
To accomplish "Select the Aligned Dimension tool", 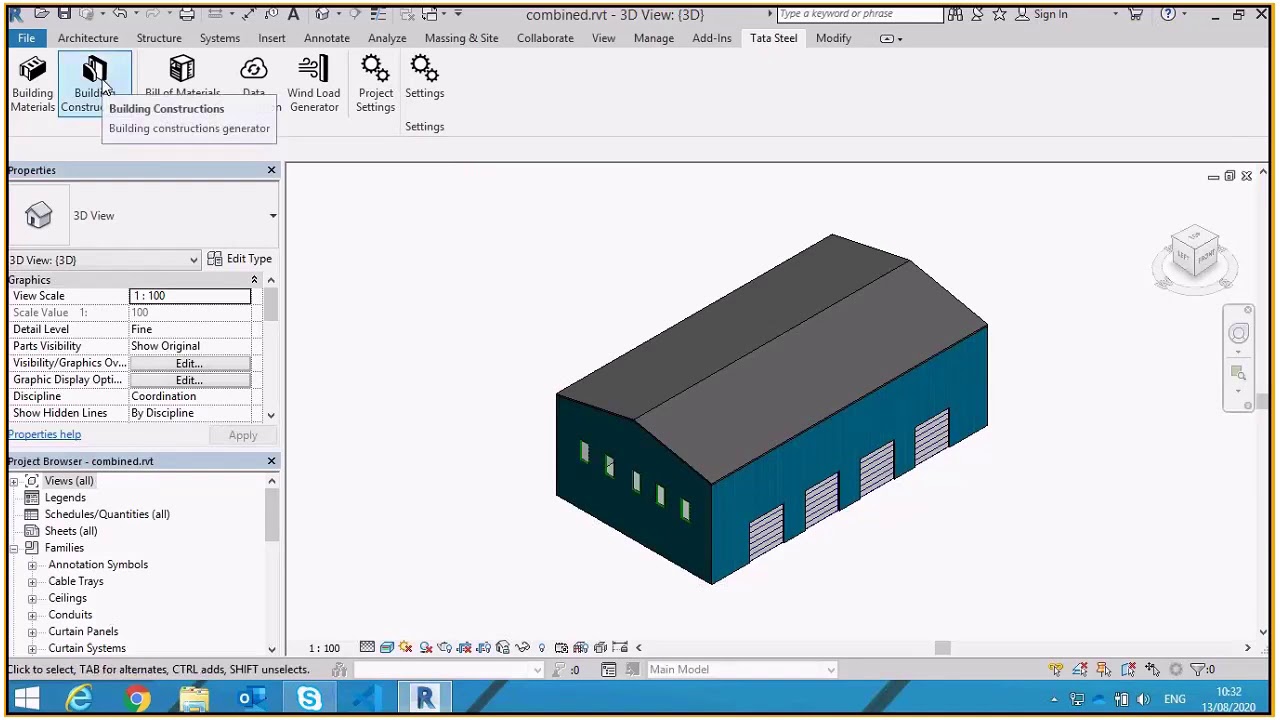I will coord(248,14).
